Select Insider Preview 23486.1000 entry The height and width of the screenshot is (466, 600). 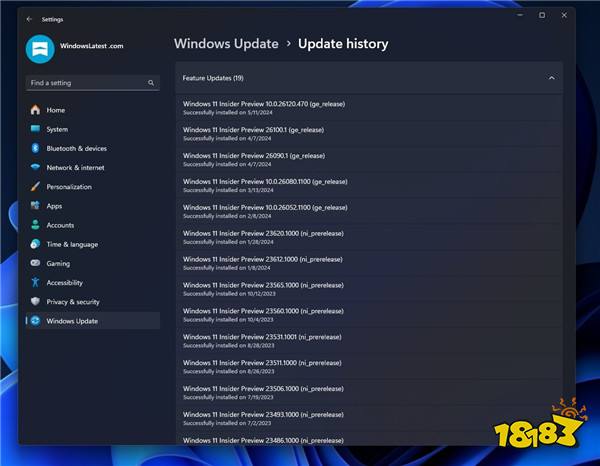point(369,439)
